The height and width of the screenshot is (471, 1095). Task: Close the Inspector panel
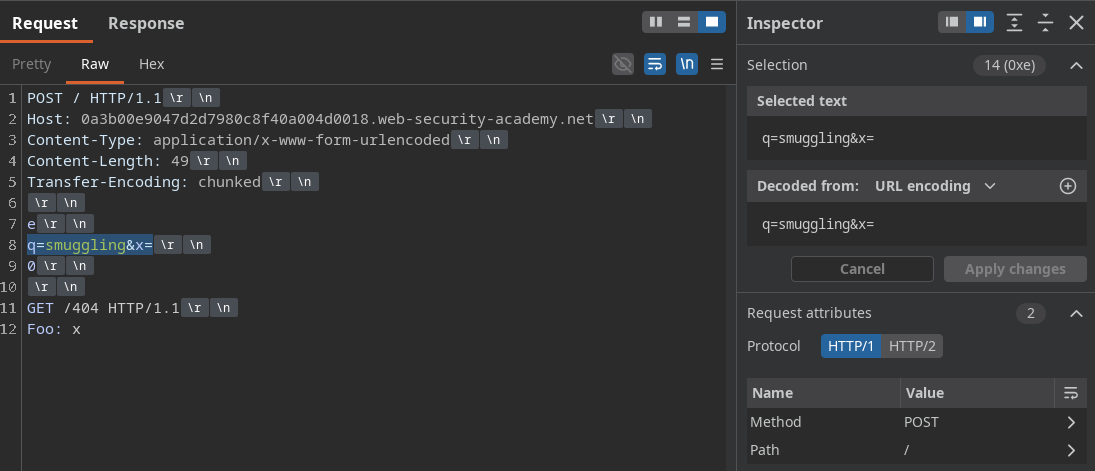click(x=1076, y=22)
